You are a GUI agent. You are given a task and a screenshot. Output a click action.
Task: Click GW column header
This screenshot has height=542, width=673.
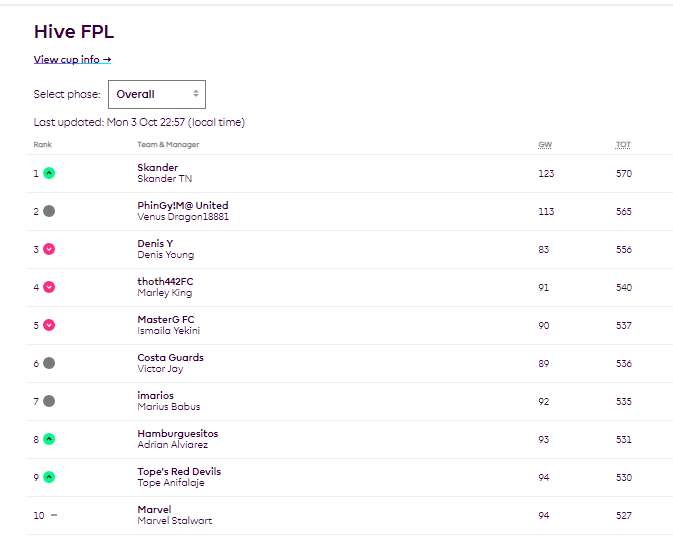[x=545, y=145]
